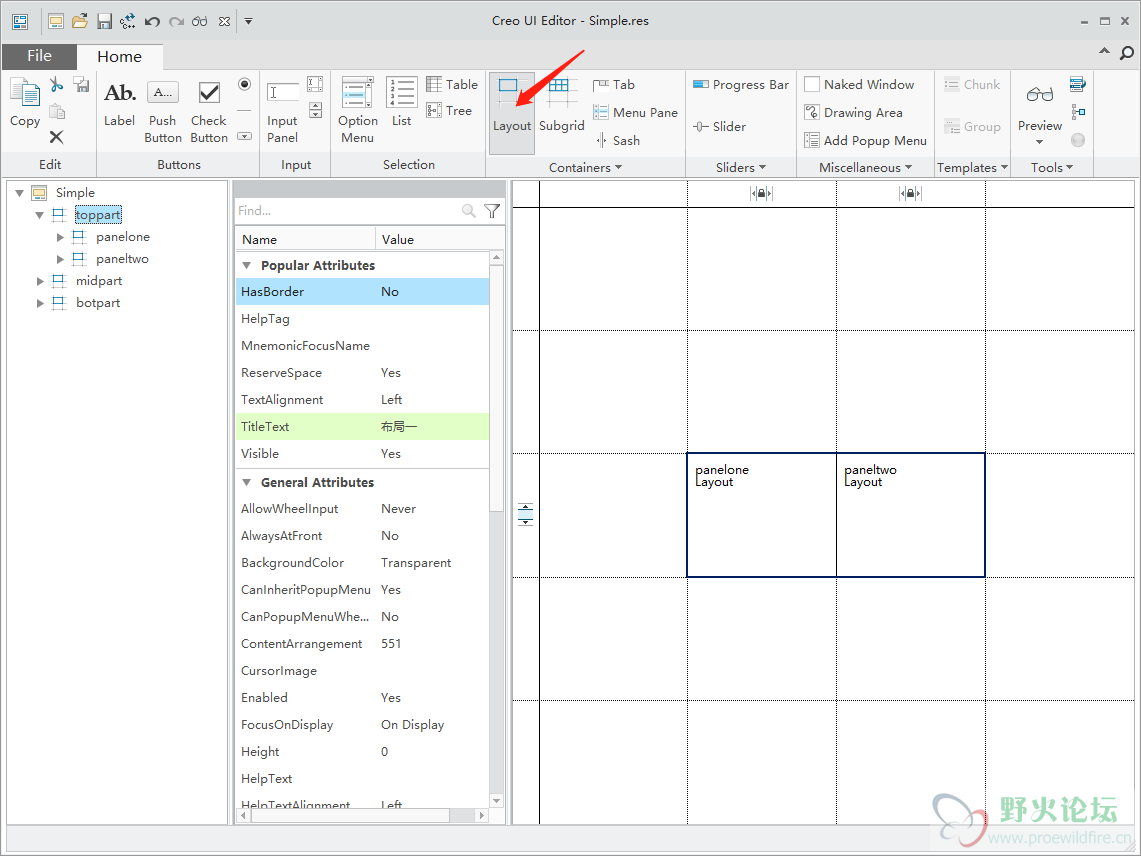Open the quick access toolbar customize arrow
The width and height of the screenshot is (1141, 856).
pyautogui.click(x=248, y=21)
